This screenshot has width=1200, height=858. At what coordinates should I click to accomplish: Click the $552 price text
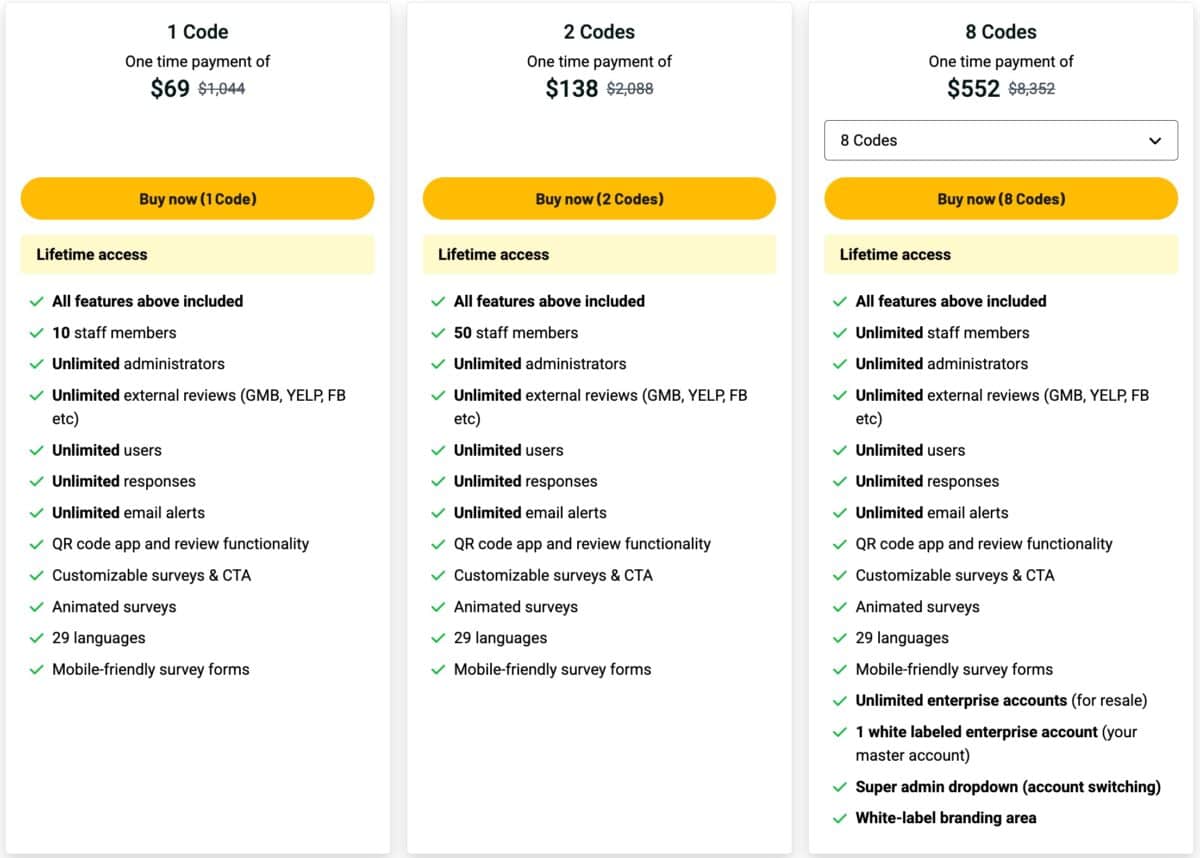click(973, 89)
